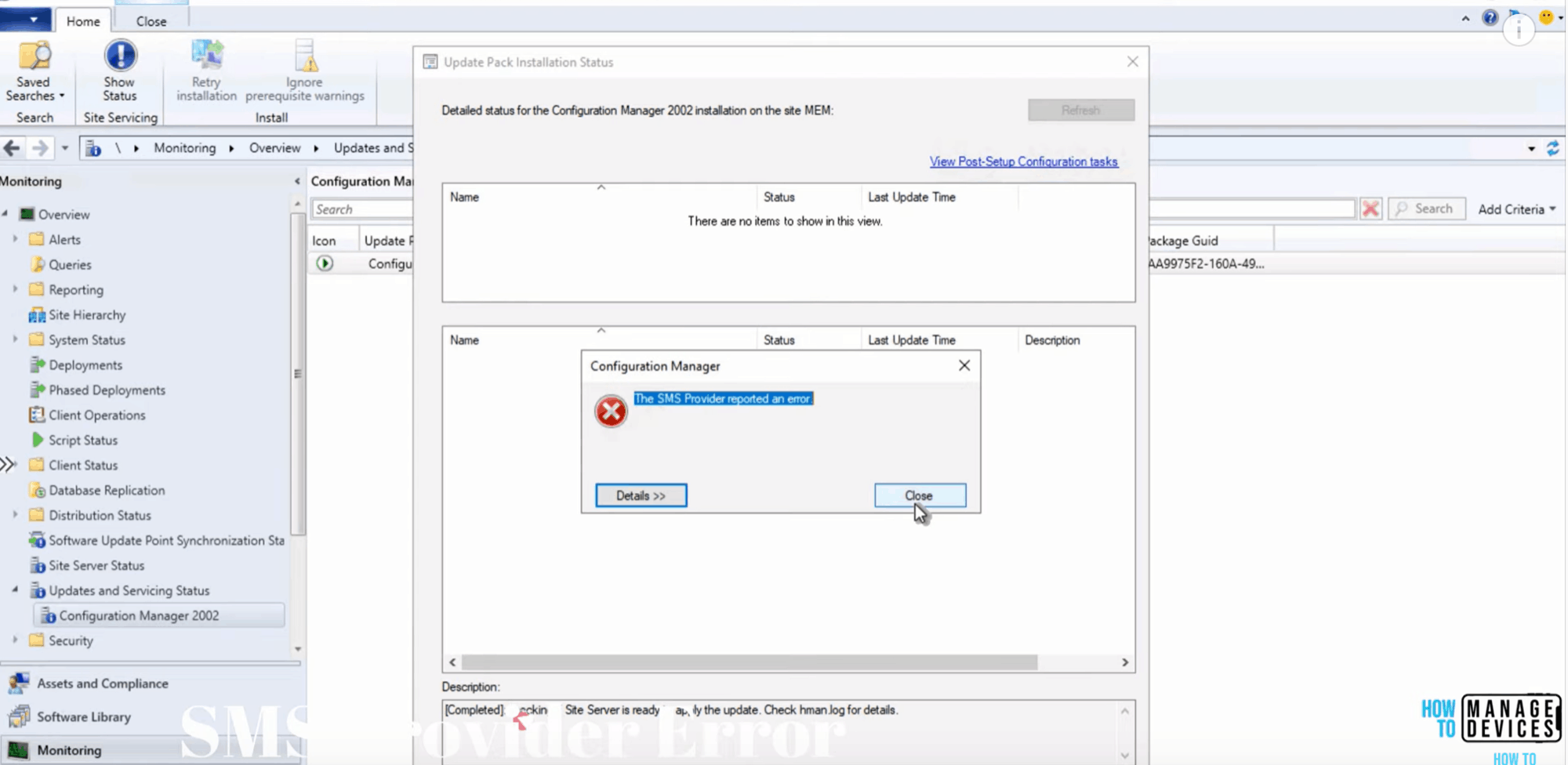Open Client Operations node
1568x765 pixels.
96,415
